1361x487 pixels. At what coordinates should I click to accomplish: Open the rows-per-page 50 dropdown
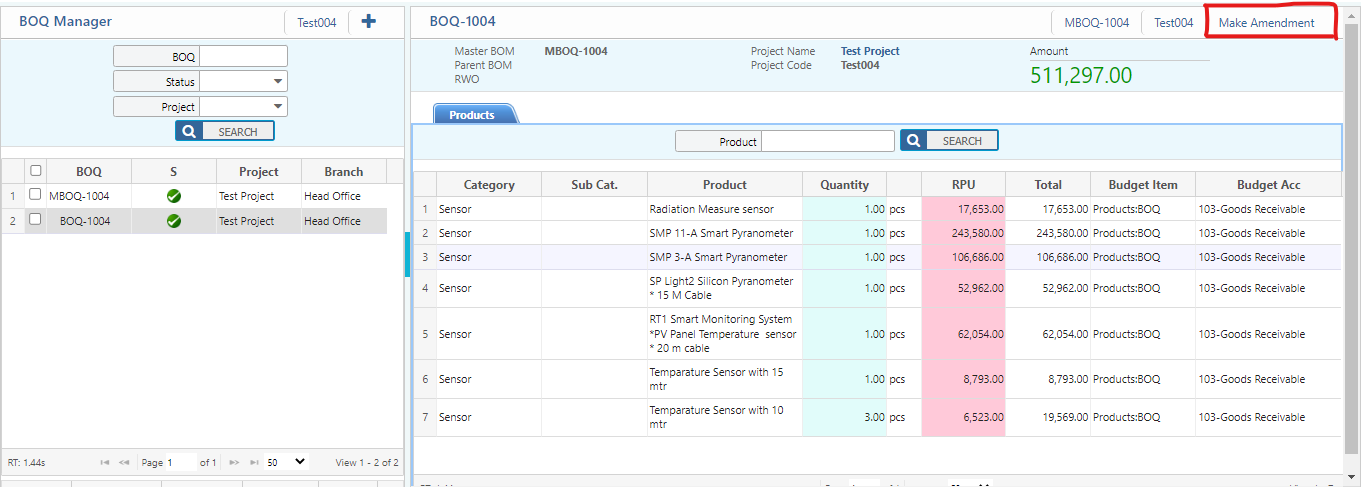click(286, 462)
